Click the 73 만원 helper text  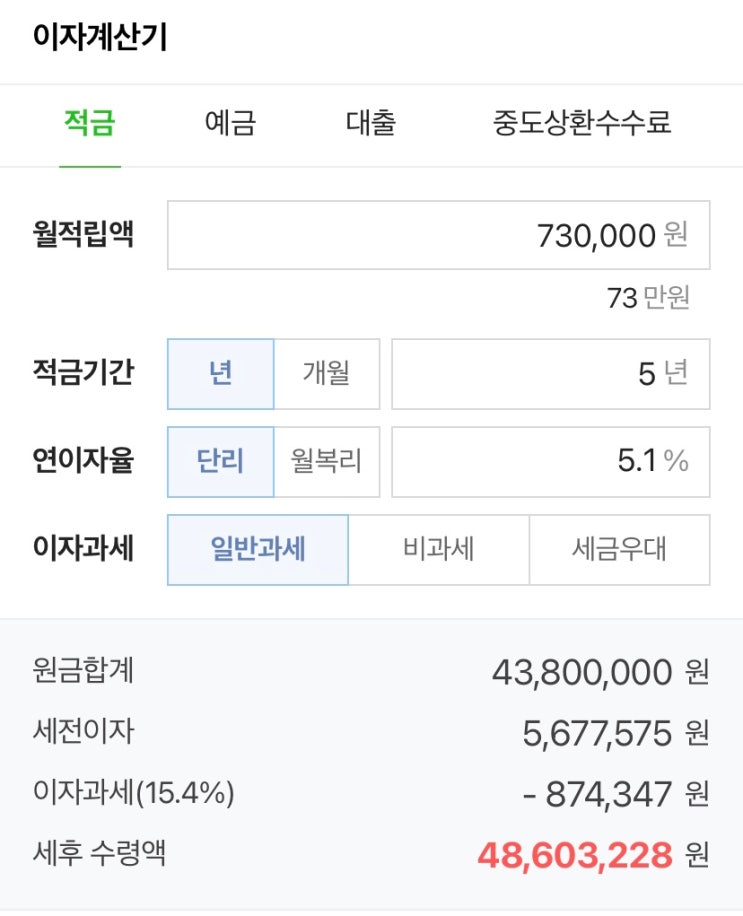click(648, 298)
